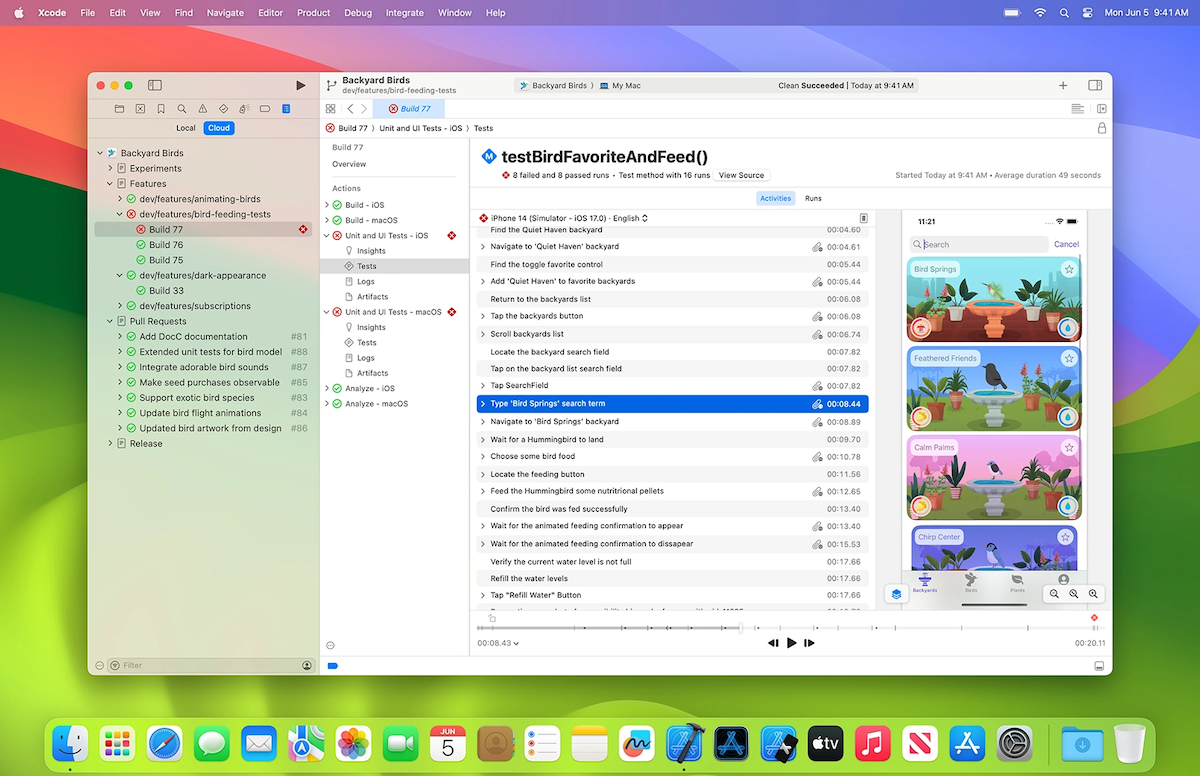The image size is (1200, 776).
Task: Click the View Source button
Action: tap(741, 175)
